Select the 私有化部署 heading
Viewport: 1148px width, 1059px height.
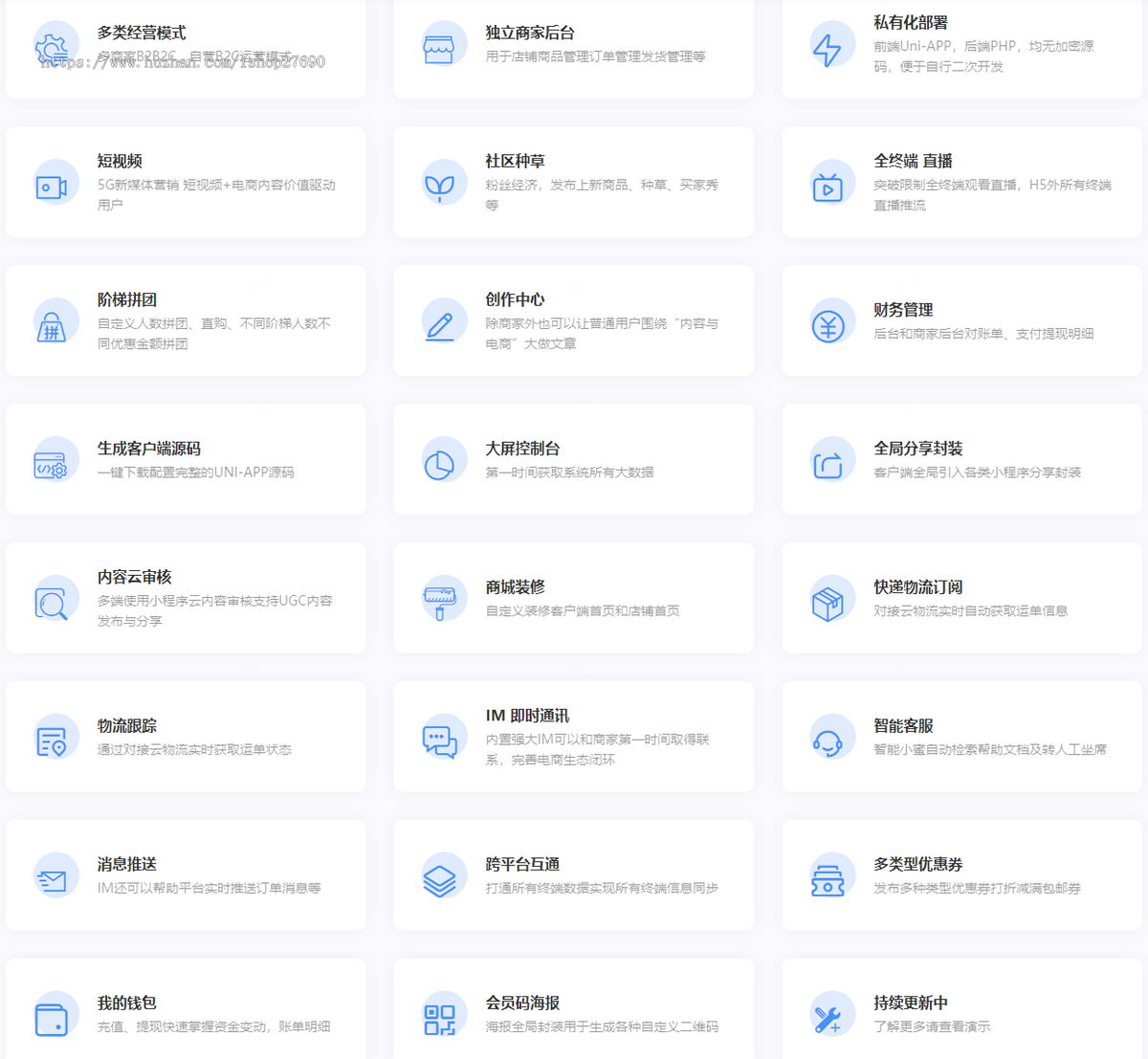911,22
